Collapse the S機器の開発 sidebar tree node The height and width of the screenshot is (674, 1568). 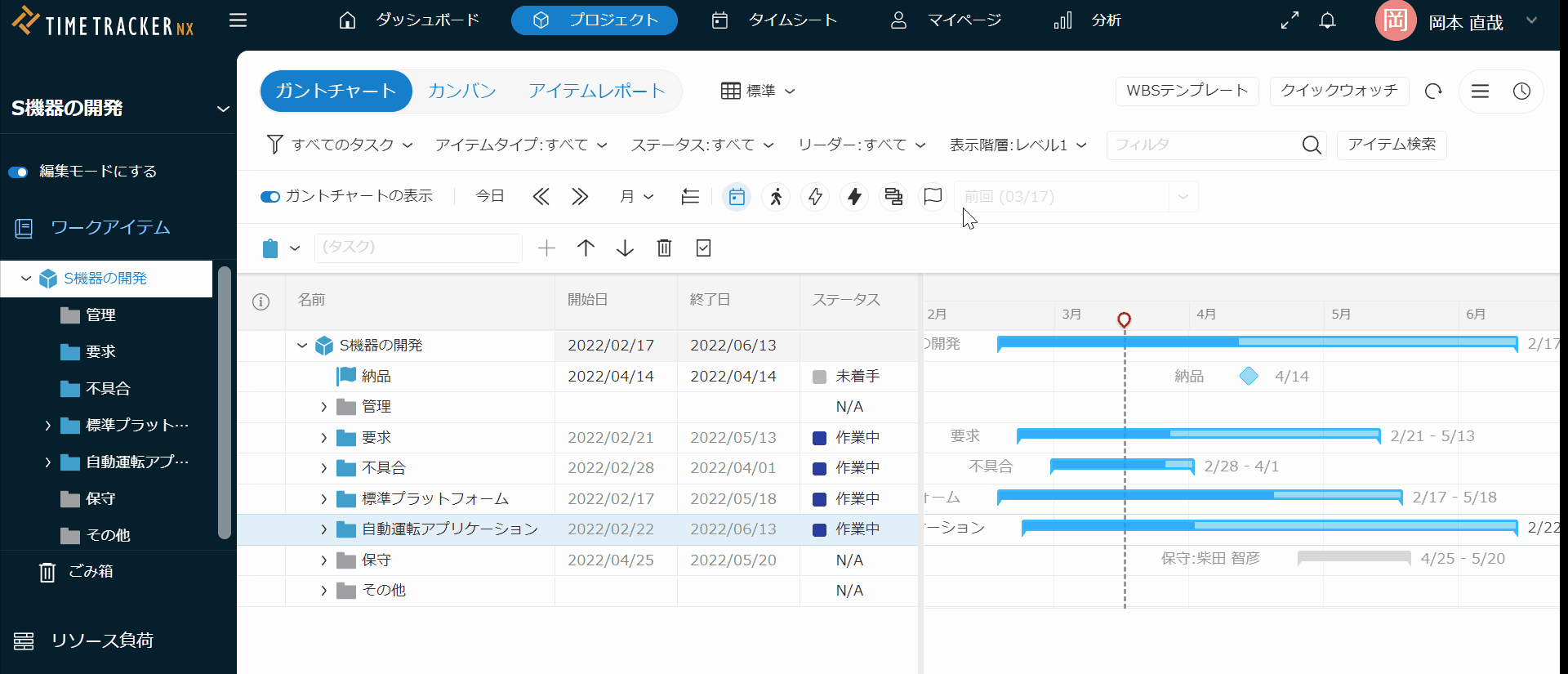tap(26, 279)
